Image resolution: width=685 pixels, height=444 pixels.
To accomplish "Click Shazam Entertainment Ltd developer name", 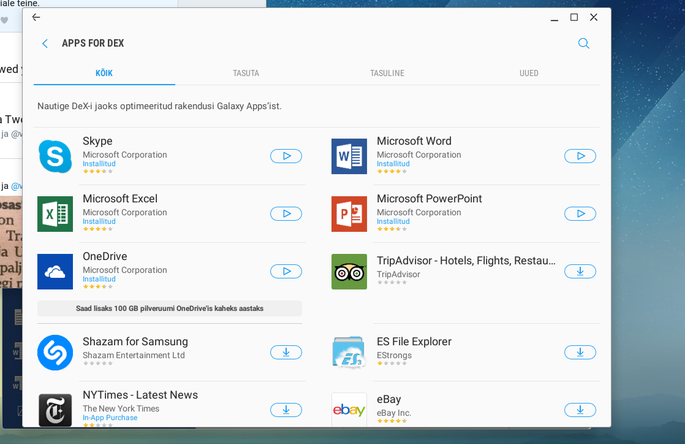I will click(x=134, y=355).
